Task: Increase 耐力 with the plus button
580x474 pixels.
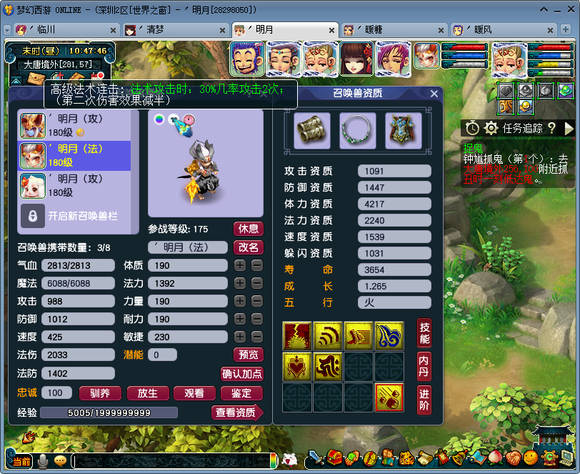Action: pyautogui.click(x=240, y=319)
